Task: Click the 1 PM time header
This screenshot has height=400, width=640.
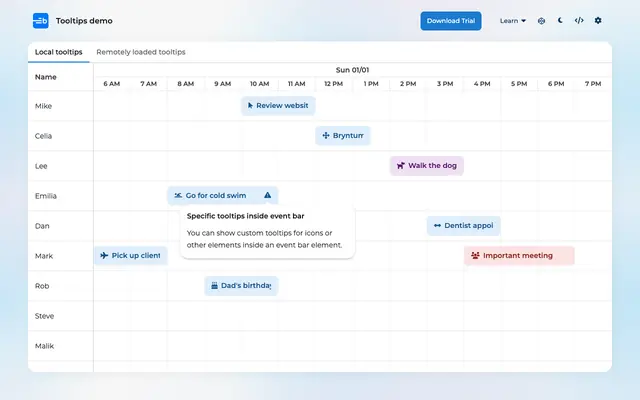Action: click(x=371, y=84)
